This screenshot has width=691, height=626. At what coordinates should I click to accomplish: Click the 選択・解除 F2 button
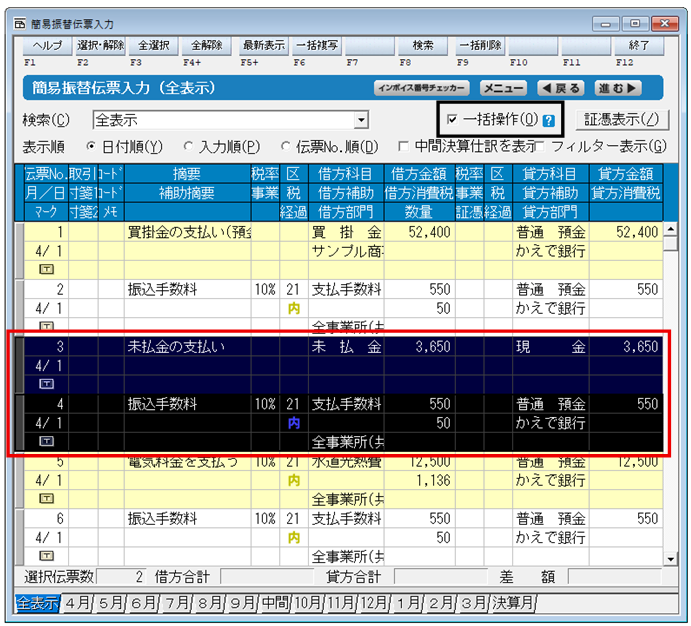[100, 45]
